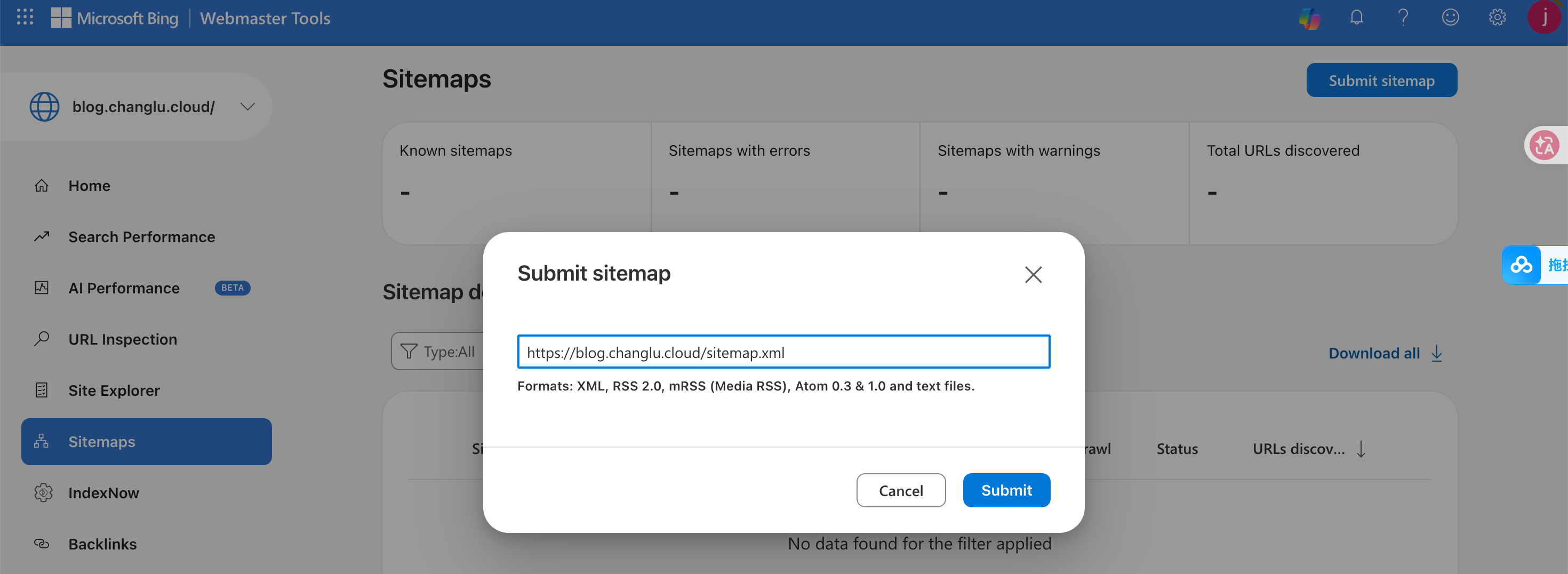Click the BETA badge beside AI Performance
Image resolution: width=1568 pixels, height=574 pixels.
coord(233,288)
